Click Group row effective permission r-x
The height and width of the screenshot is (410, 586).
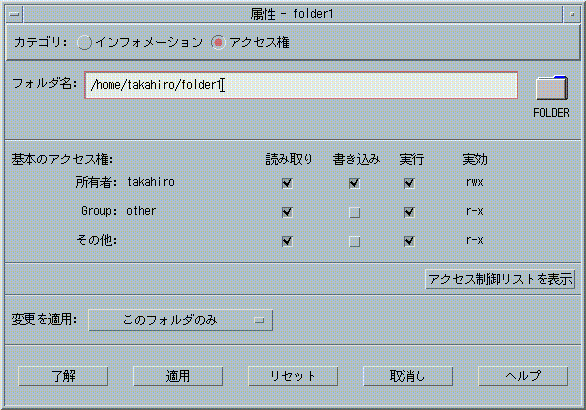475,211
